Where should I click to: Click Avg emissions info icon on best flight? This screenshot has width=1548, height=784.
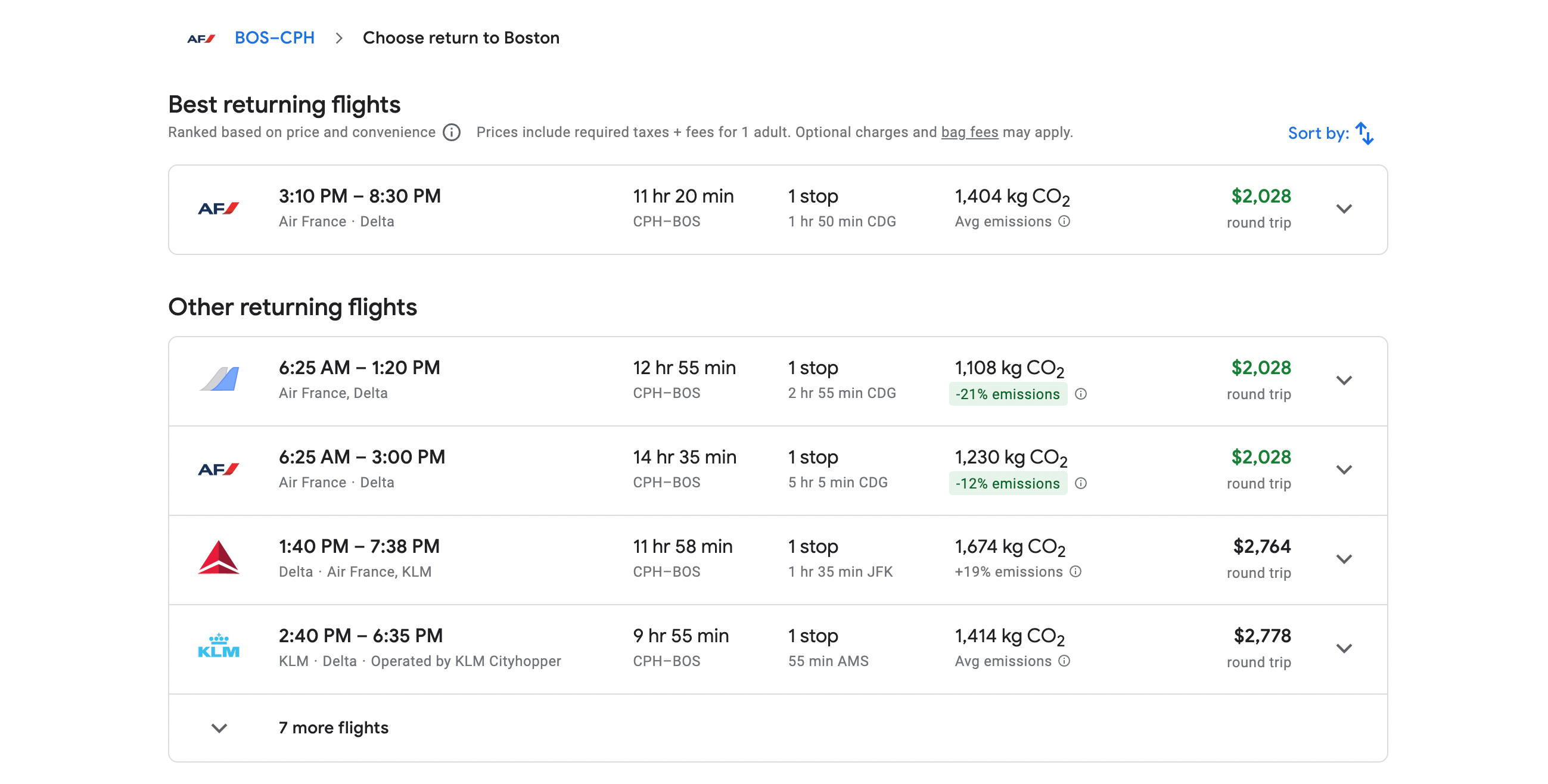click(1064, 221)
